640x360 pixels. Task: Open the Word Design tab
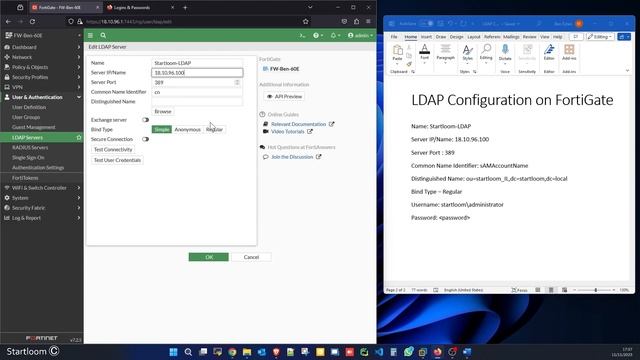click(456, 37)
